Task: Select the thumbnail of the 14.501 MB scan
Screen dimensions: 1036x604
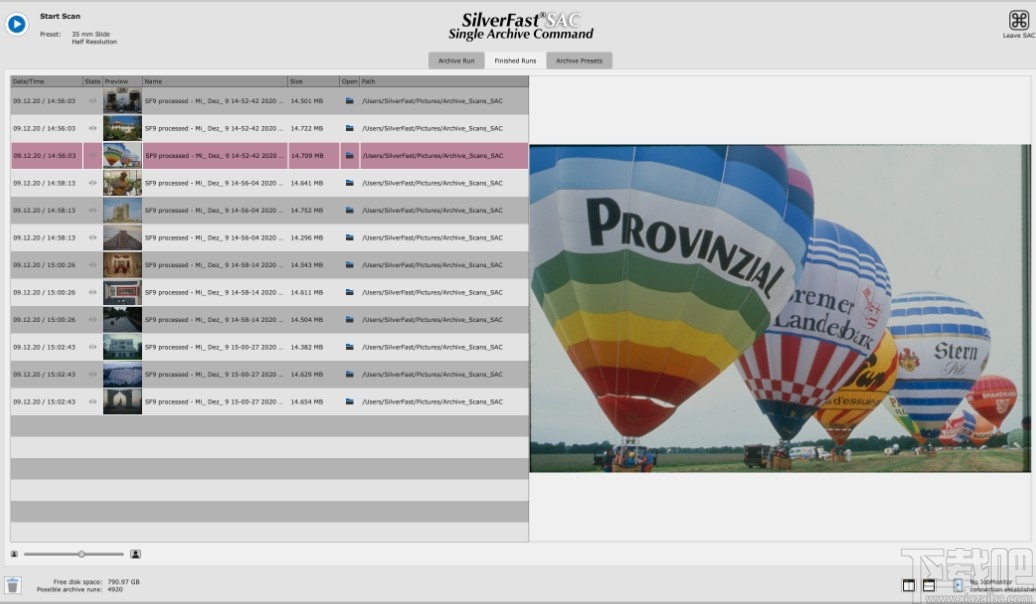Action: click(x=122, y=101)
